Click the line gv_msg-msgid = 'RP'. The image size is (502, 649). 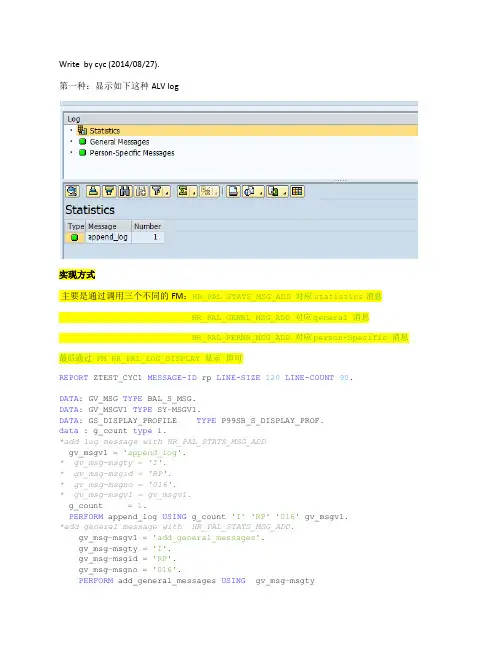pyautogui.click(x=127, y=559)
